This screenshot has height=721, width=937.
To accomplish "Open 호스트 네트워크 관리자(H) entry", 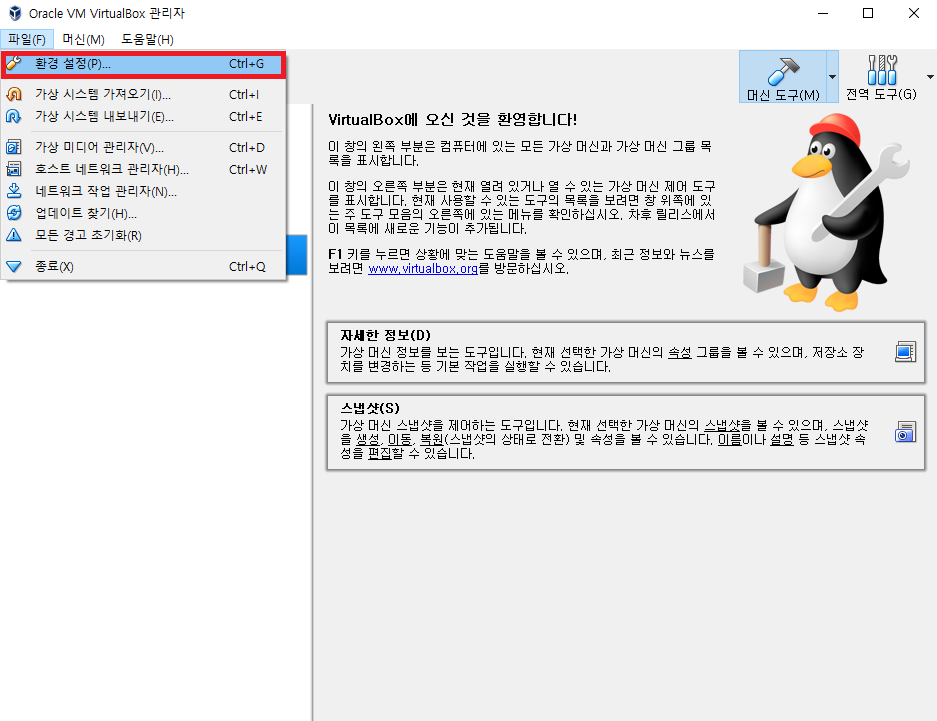I will (143, 169).
